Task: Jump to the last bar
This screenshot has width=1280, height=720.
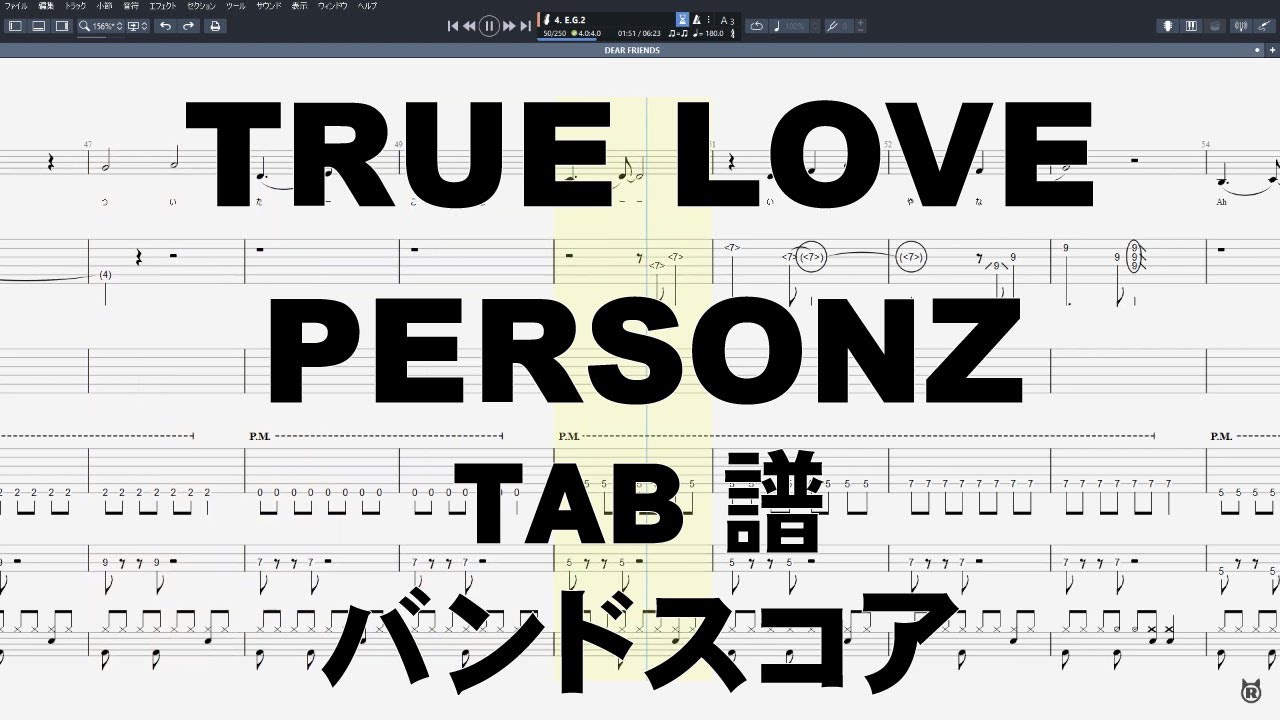Action: (x=525, y=26)
